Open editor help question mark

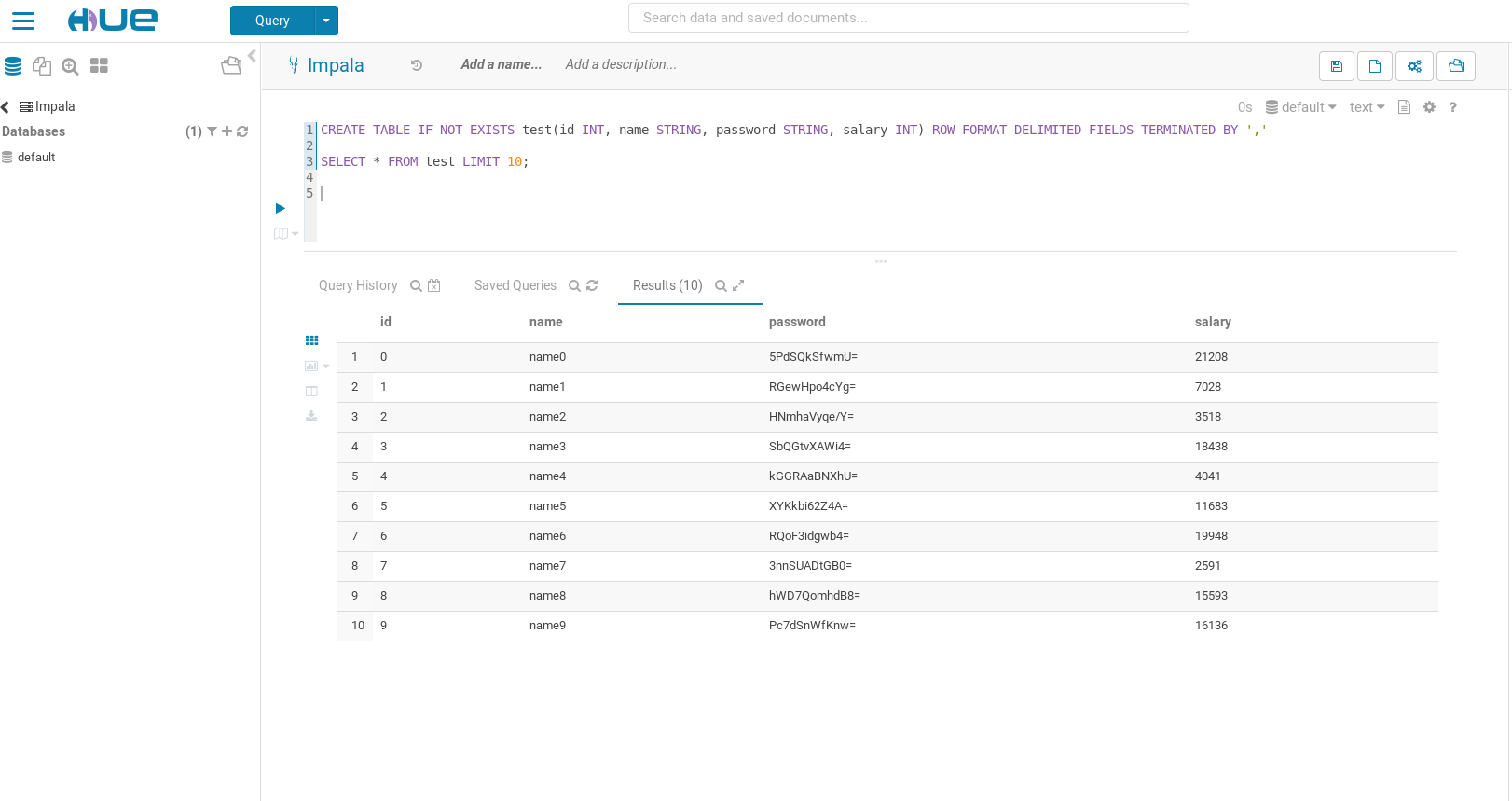[x=1452, y=107]
